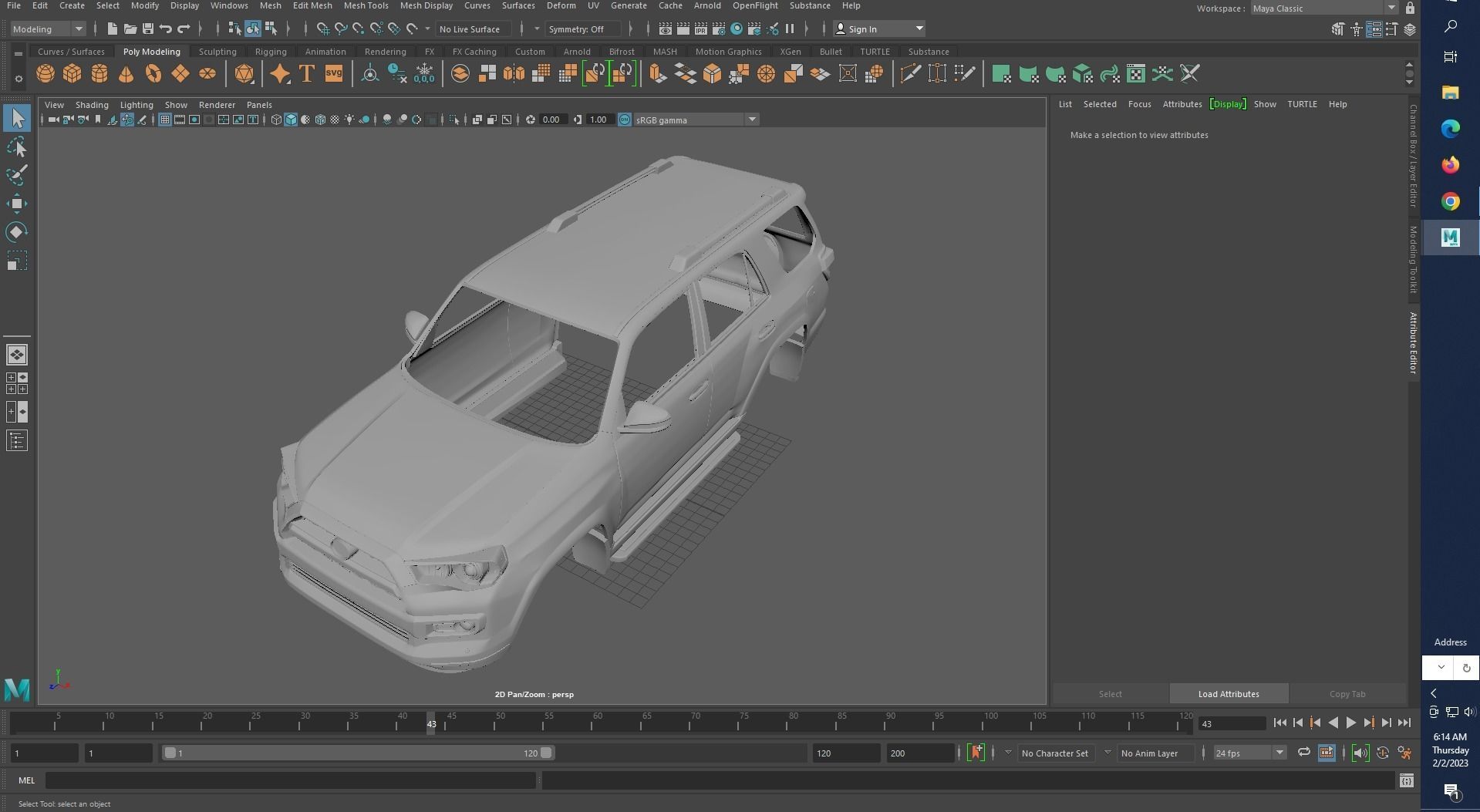Click the Mirror geometry shelf icon

pyautogui.click(x=514, y=74)
